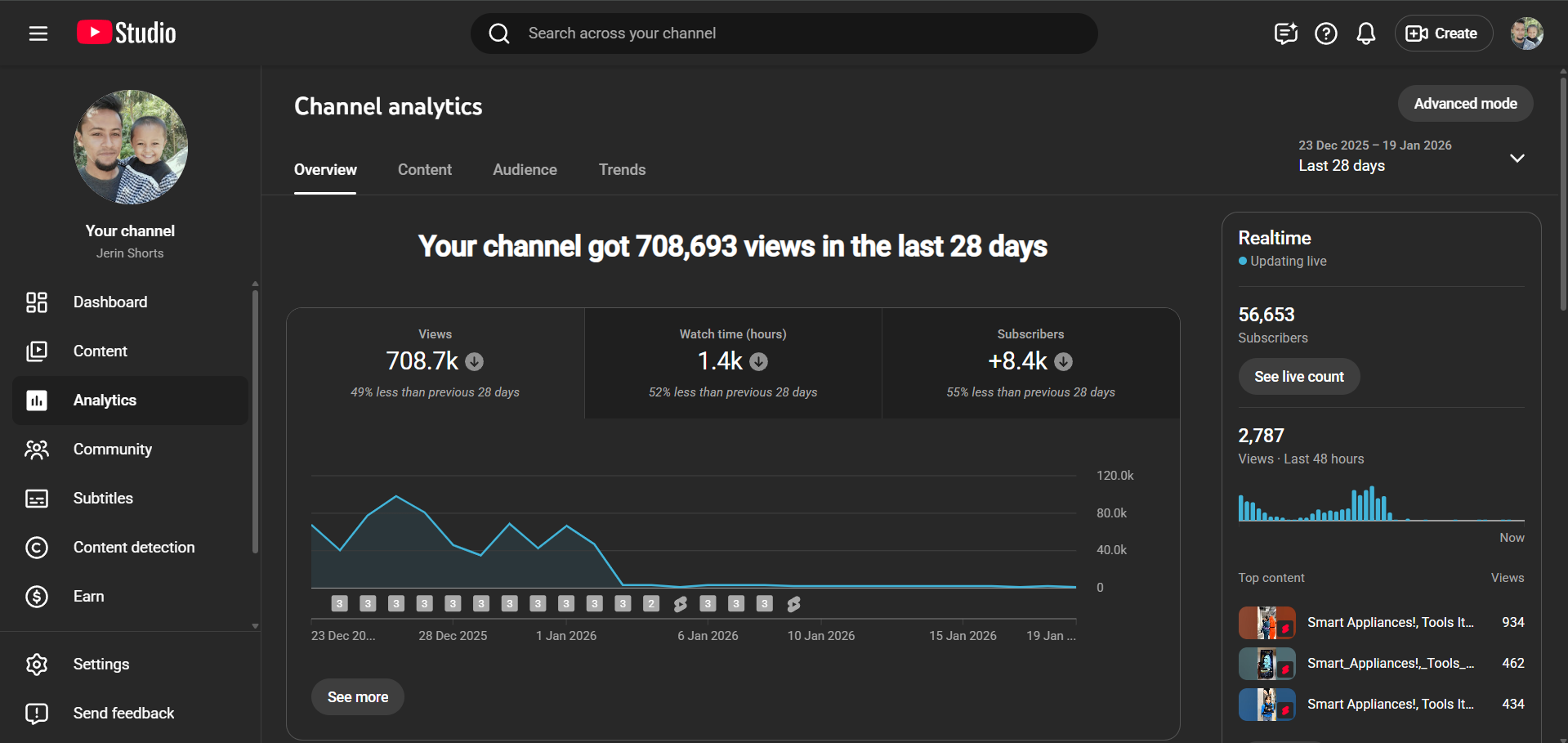The image size is (1568, 743).
Task: Switch to the Trends tab
Action: 622,170
